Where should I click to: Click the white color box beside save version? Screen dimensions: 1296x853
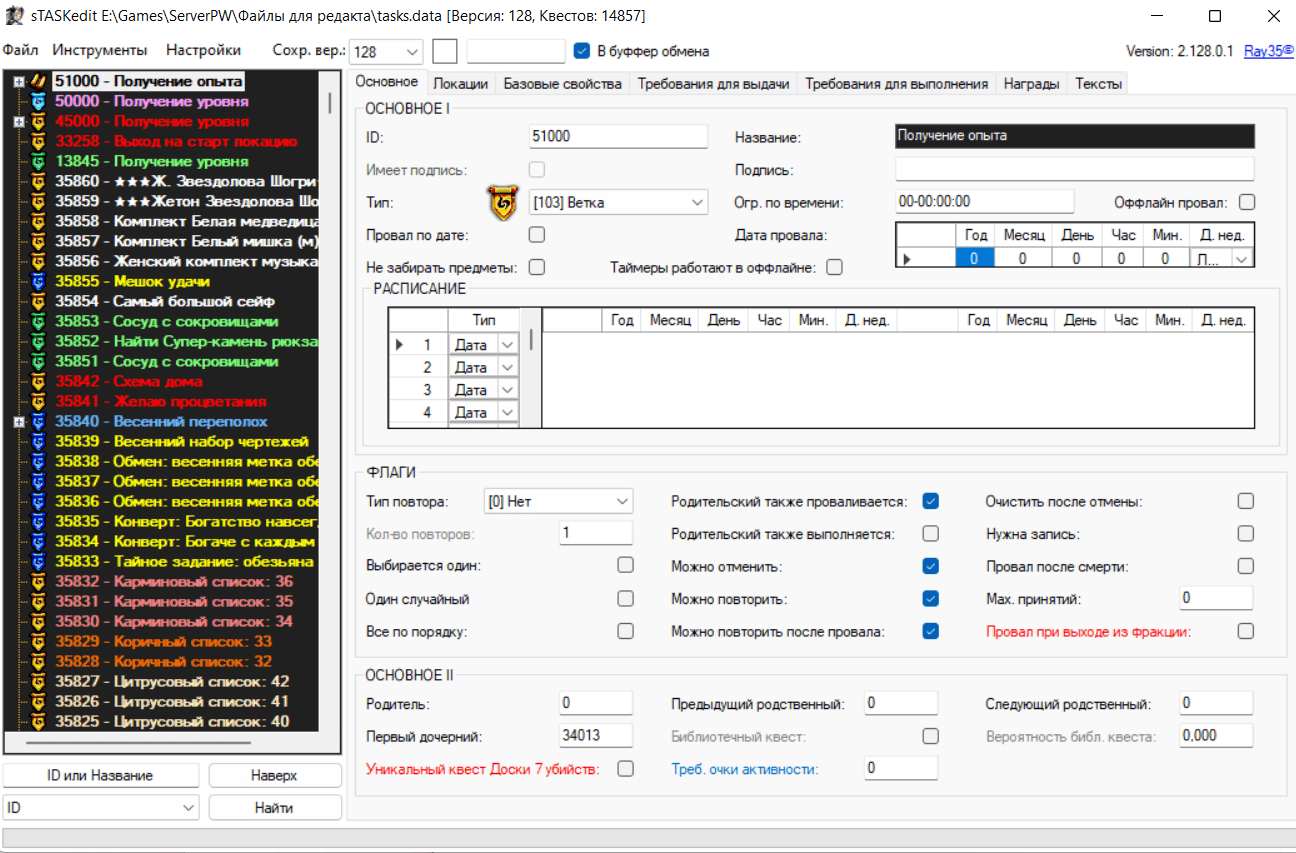[x=445, y=51]
